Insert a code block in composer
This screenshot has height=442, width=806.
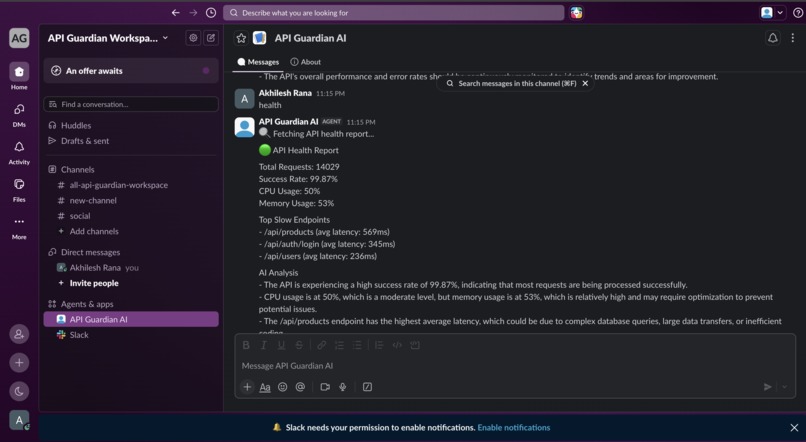coord(415,345)
